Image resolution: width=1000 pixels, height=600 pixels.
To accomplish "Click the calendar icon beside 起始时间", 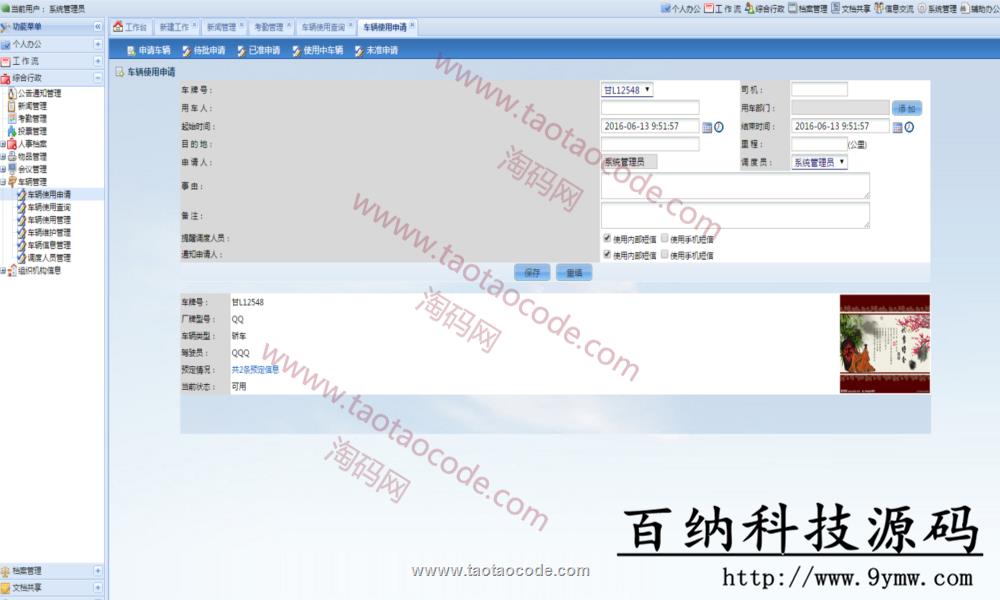I will point(707,127).
